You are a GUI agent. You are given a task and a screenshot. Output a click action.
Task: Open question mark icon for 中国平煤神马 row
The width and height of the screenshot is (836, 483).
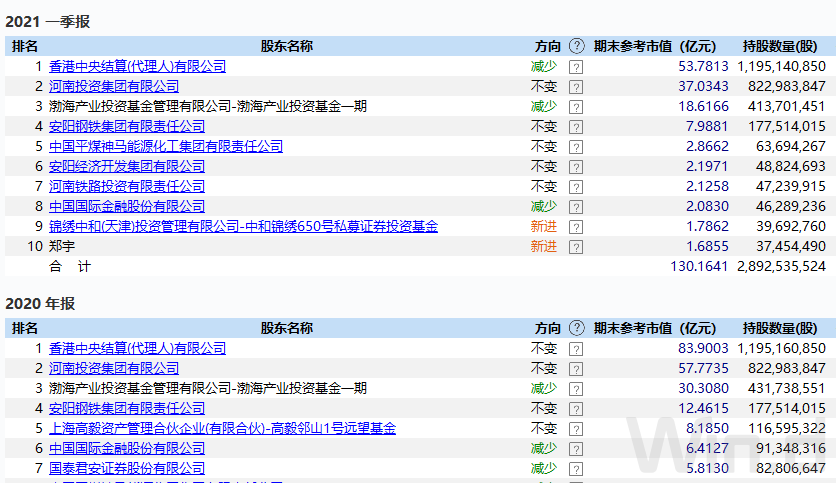click(x=576, y=147)
